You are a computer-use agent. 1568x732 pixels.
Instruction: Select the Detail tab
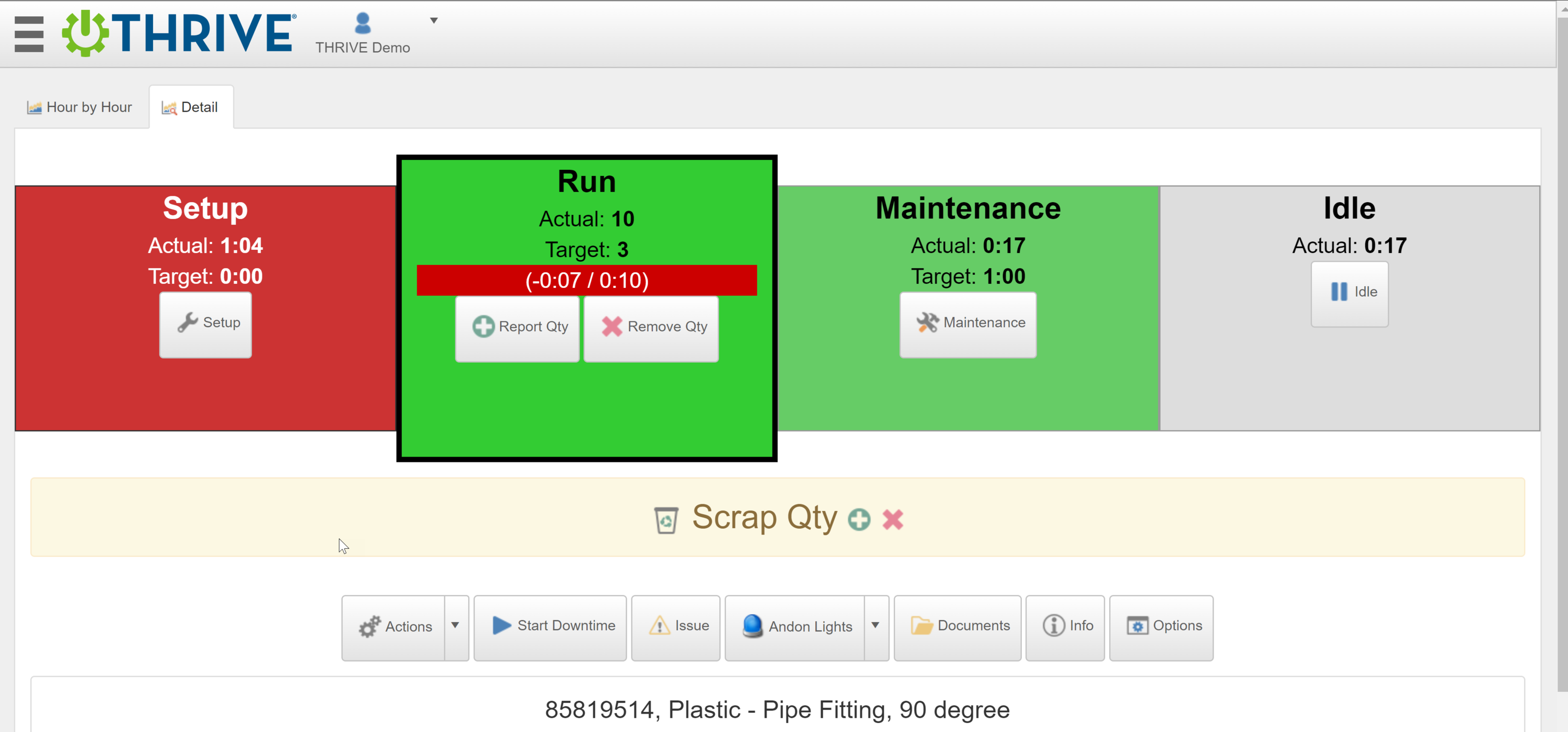[x=191, y=107]
